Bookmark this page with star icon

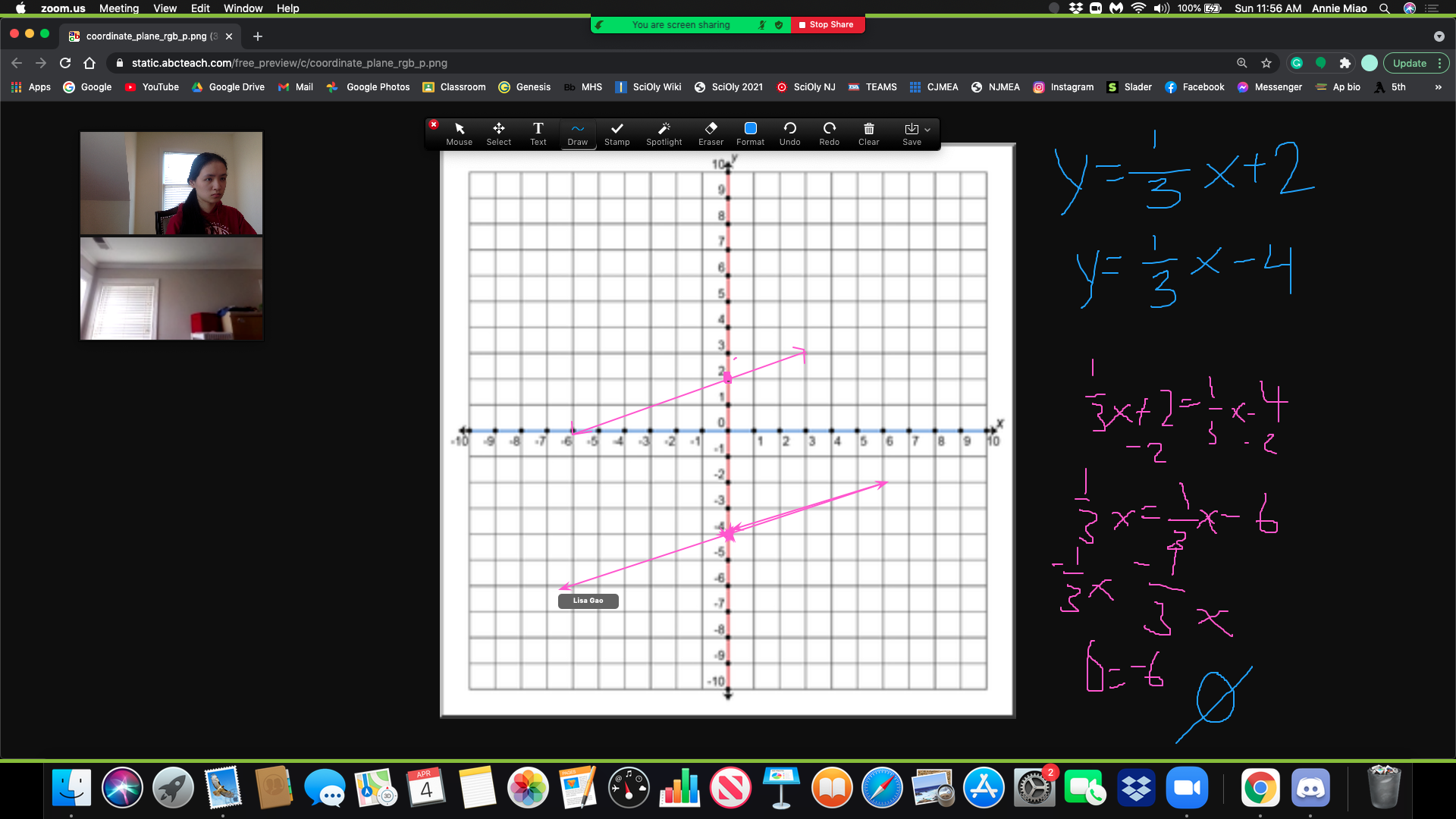[1266, 63]
